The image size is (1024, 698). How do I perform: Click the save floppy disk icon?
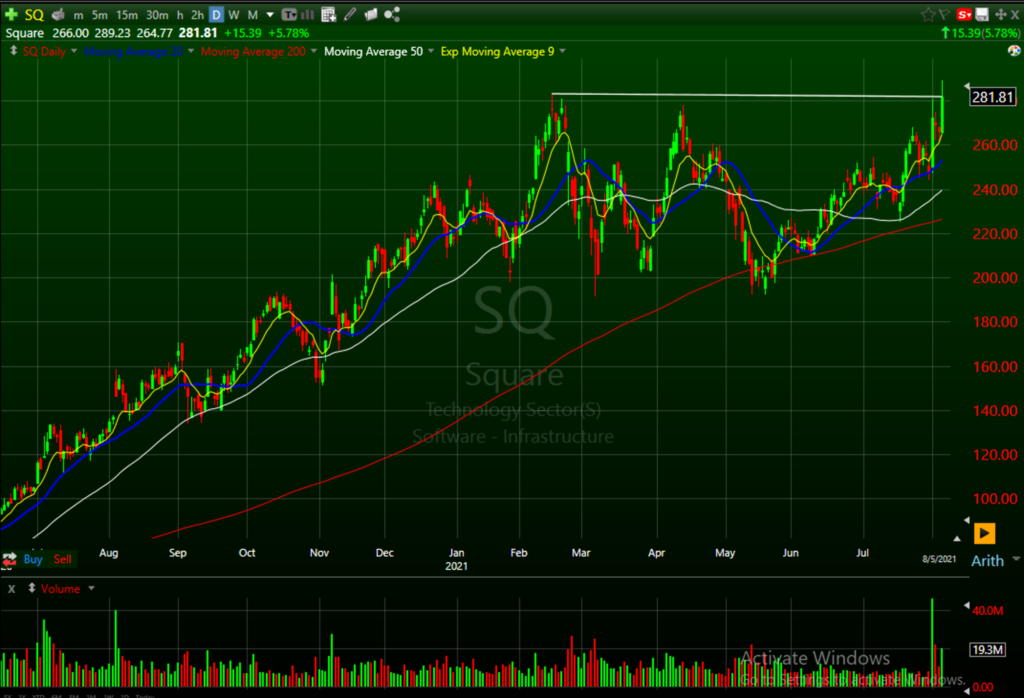pos(982,14)
